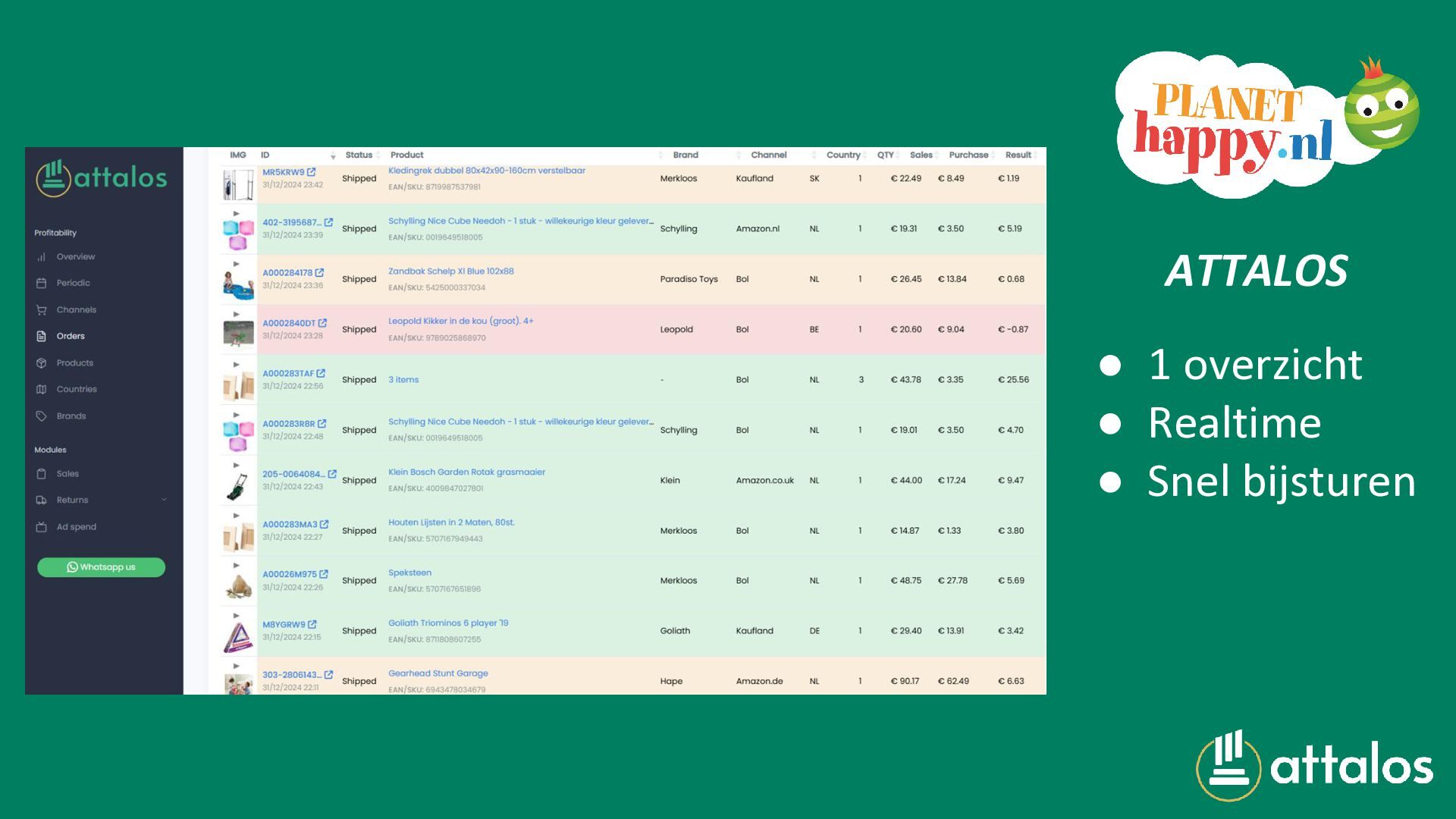Open the Orders menu item

(x=70, y=336)
